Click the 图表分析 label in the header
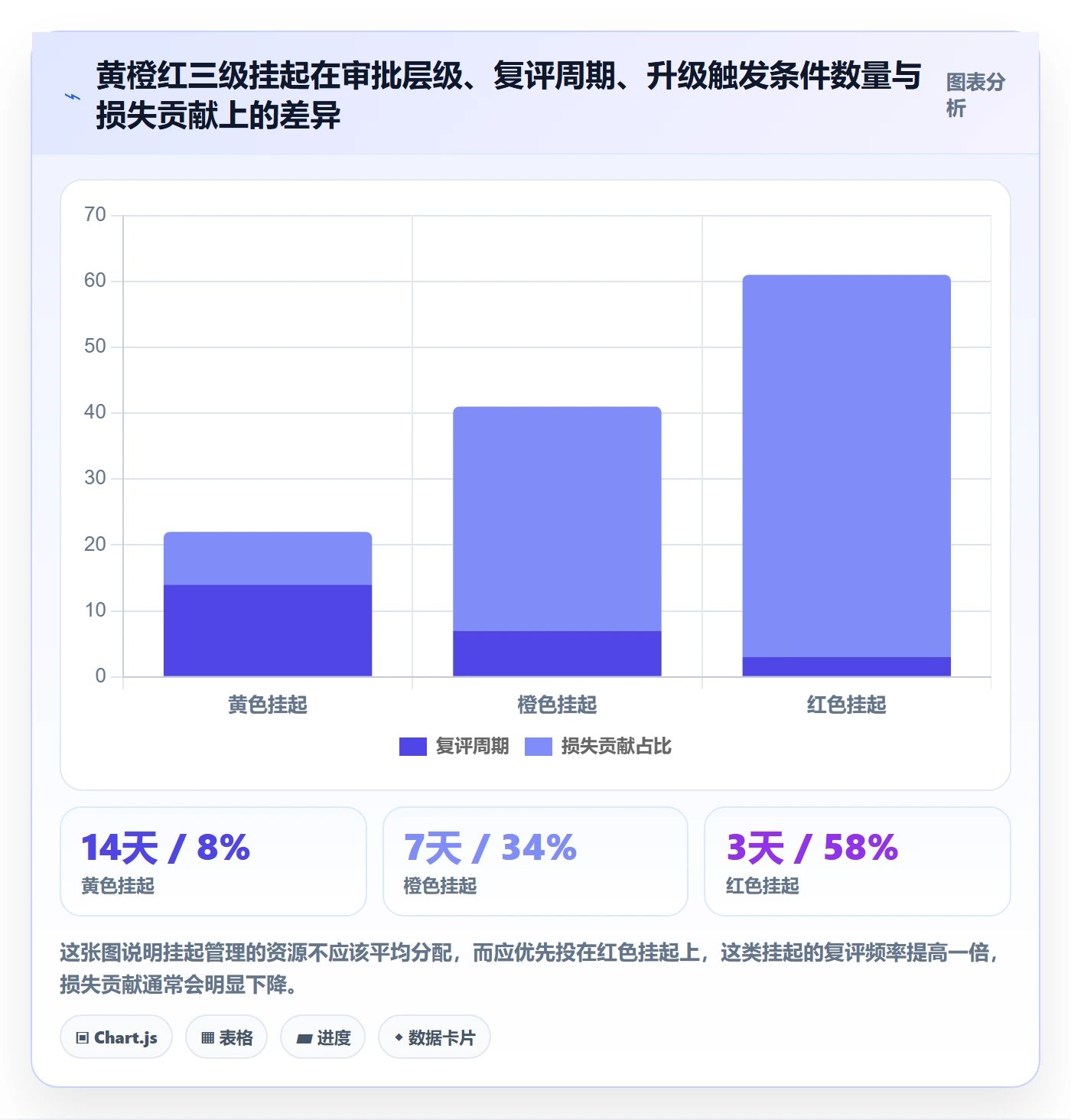Image resolution: width=1071 pixels, height=1120 pixels. [x=975, y=95]
